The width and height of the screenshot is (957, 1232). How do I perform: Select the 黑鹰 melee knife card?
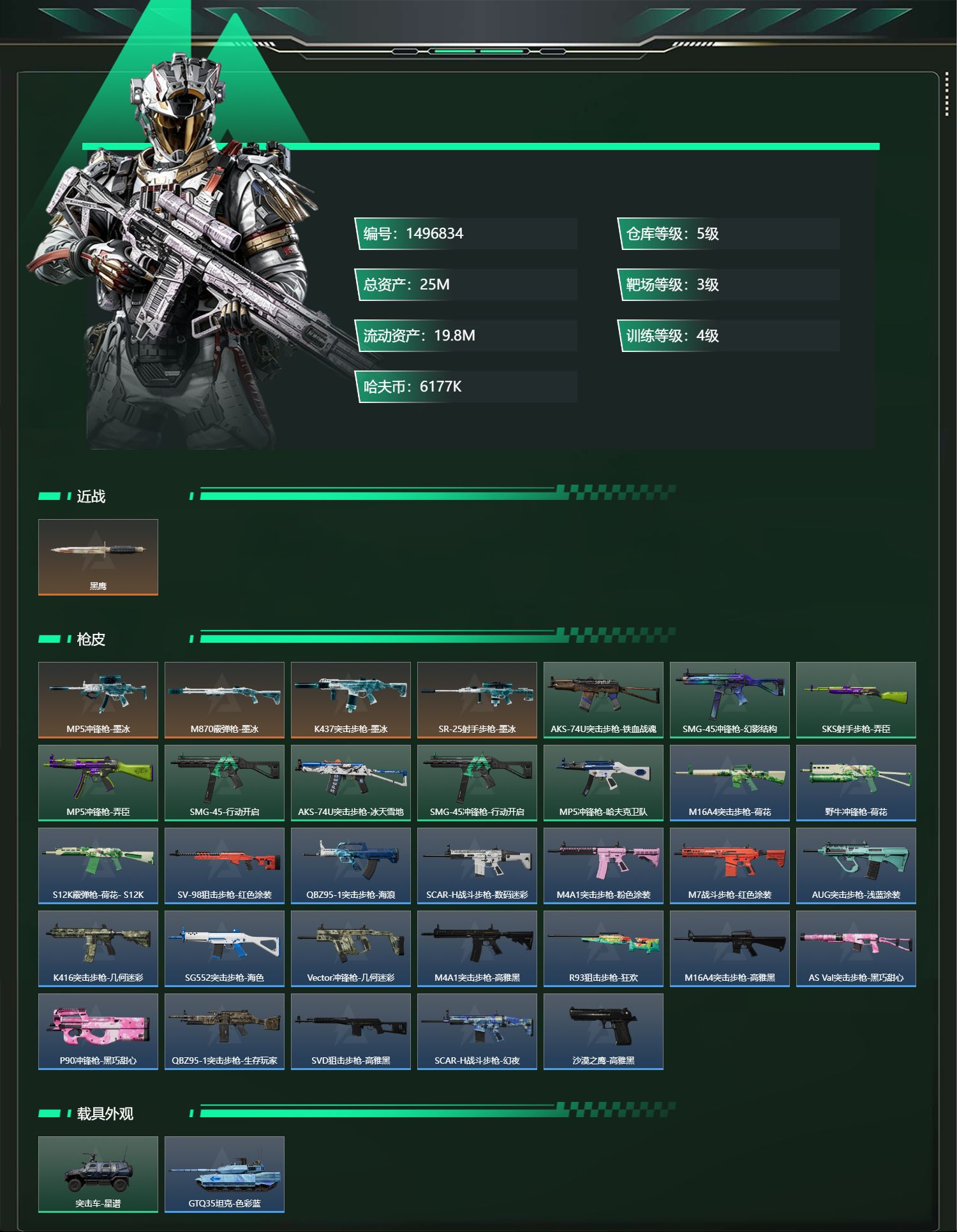[x=98, y=557]
